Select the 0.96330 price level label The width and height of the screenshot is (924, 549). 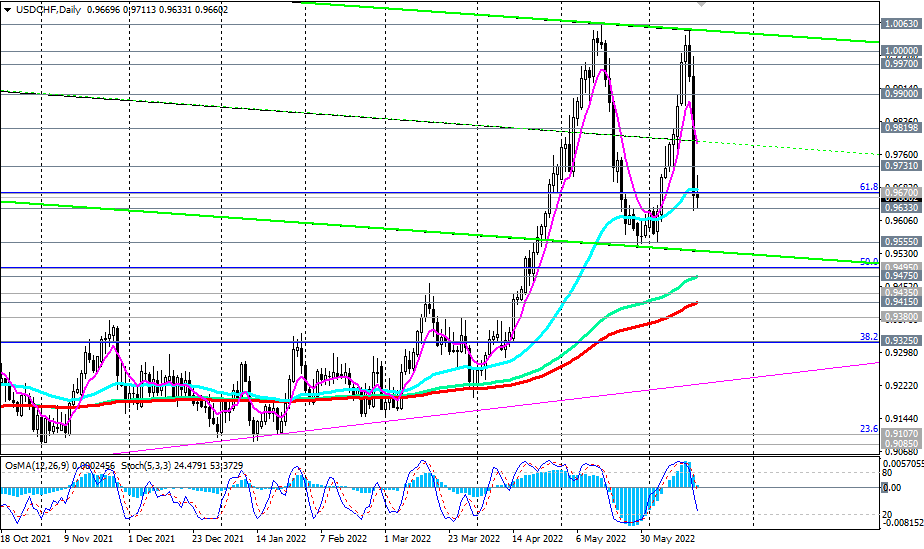click(901, 208)
